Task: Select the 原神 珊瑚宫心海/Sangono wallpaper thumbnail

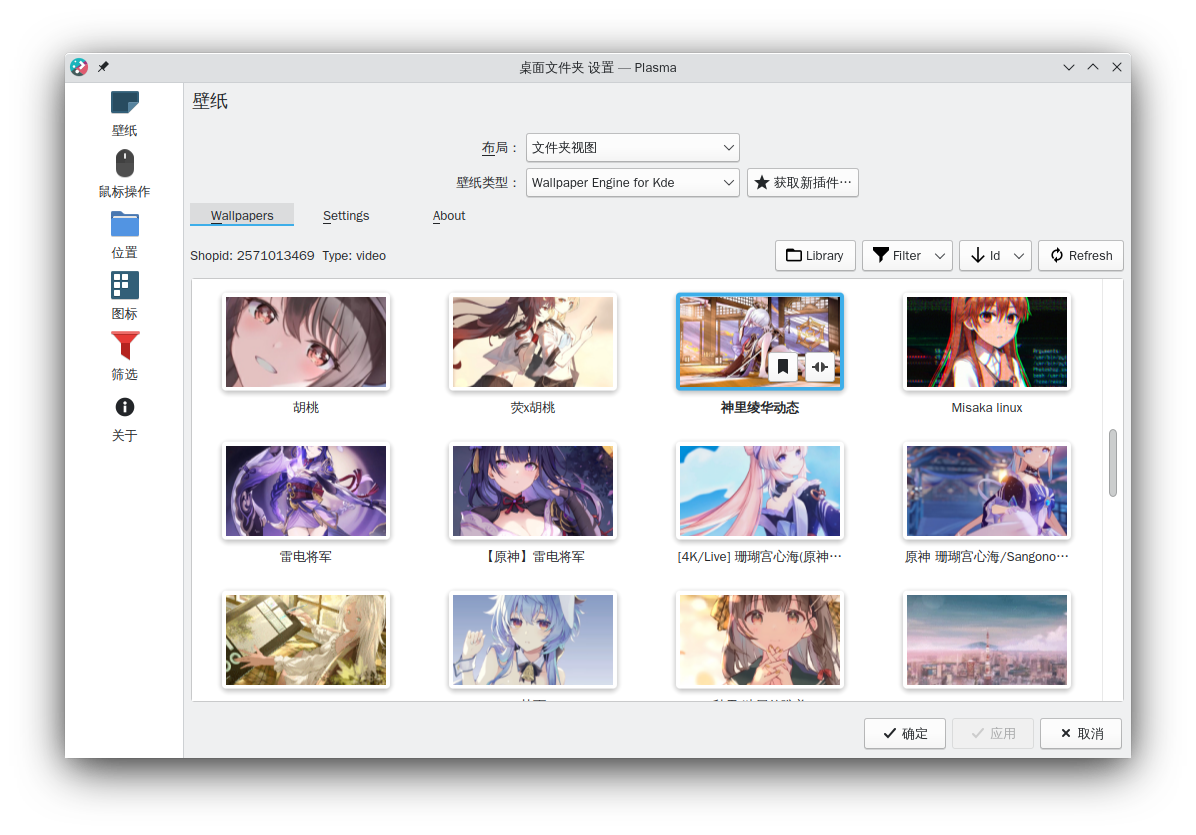Action: click(986, 490)
